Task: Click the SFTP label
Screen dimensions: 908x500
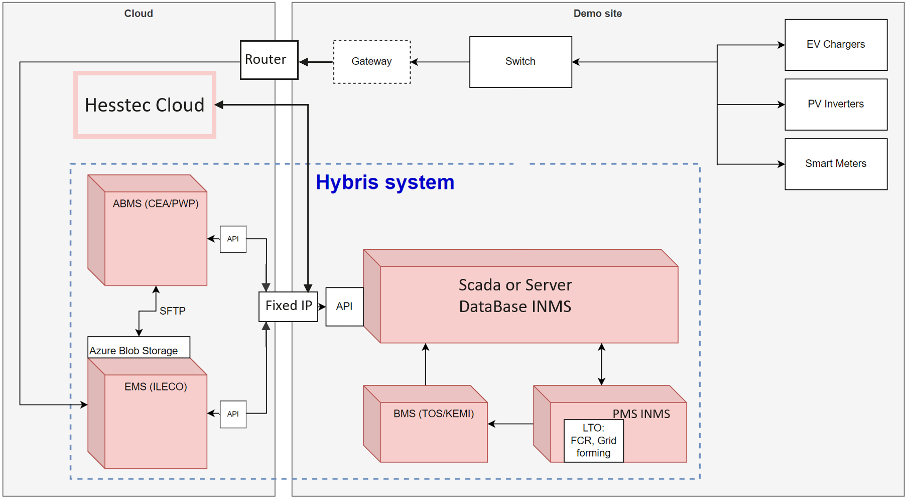Action: [x=172, y=311]
